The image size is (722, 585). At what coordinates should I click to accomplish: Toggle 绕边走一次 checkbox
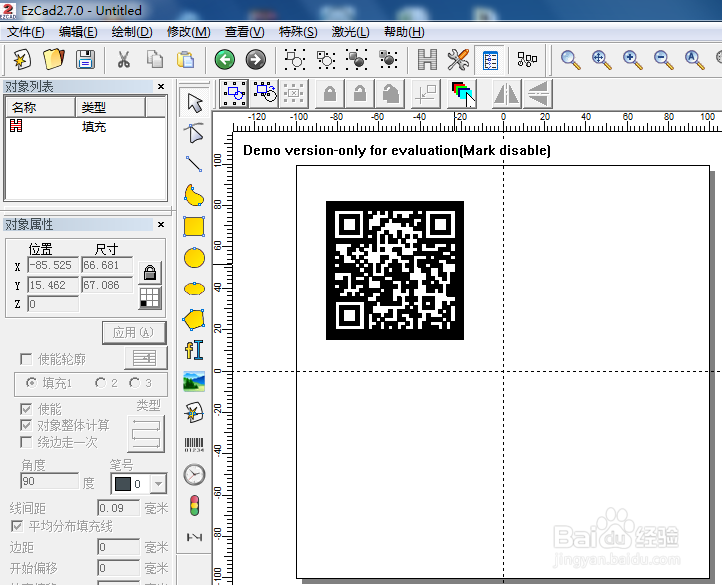coord(26,443)
